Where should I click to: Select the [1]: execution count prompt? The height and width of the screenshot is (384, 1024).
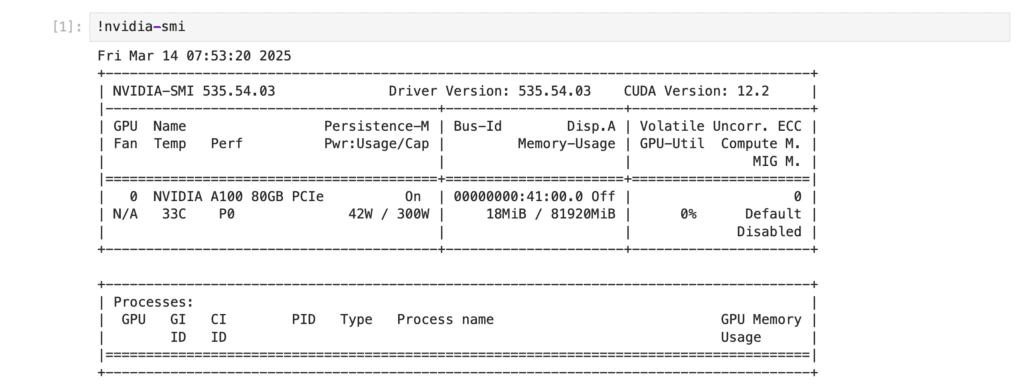coord(67,27)
